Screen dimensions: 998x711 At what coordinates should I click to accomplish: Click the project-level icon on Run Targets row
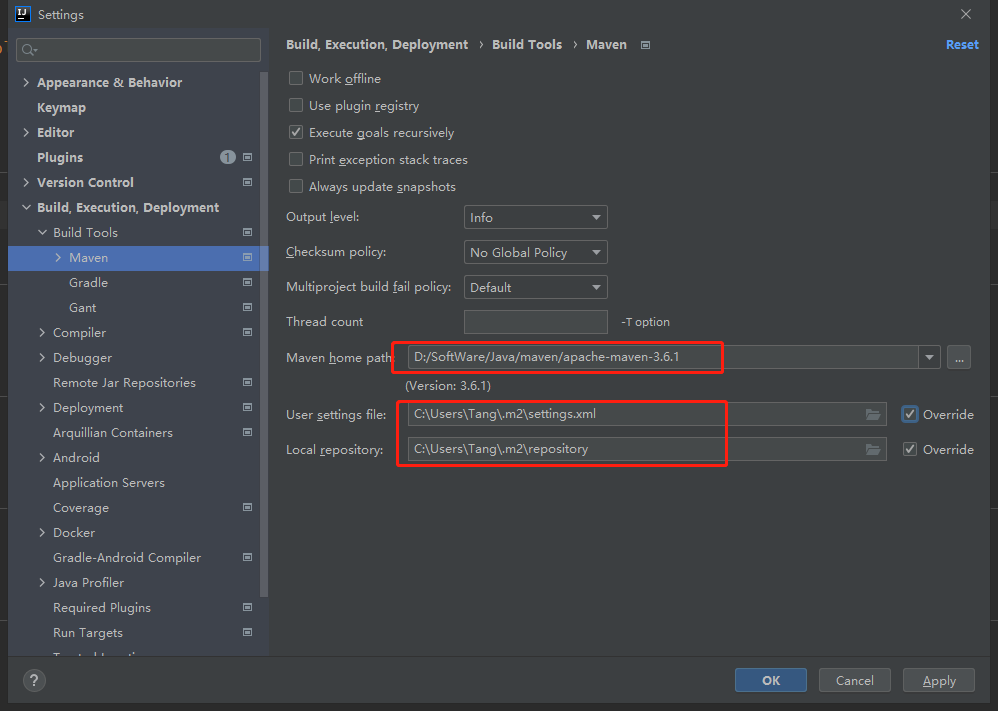[248, 633]
